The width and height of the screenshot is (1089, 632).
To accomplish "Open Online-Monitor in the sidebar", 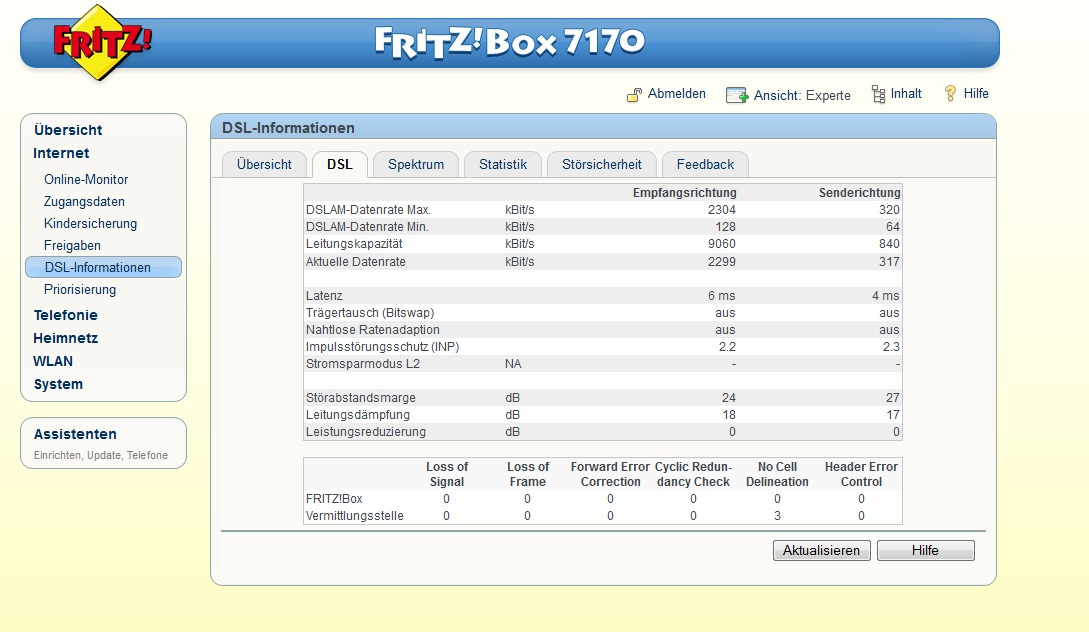I will tap(86, 179).
